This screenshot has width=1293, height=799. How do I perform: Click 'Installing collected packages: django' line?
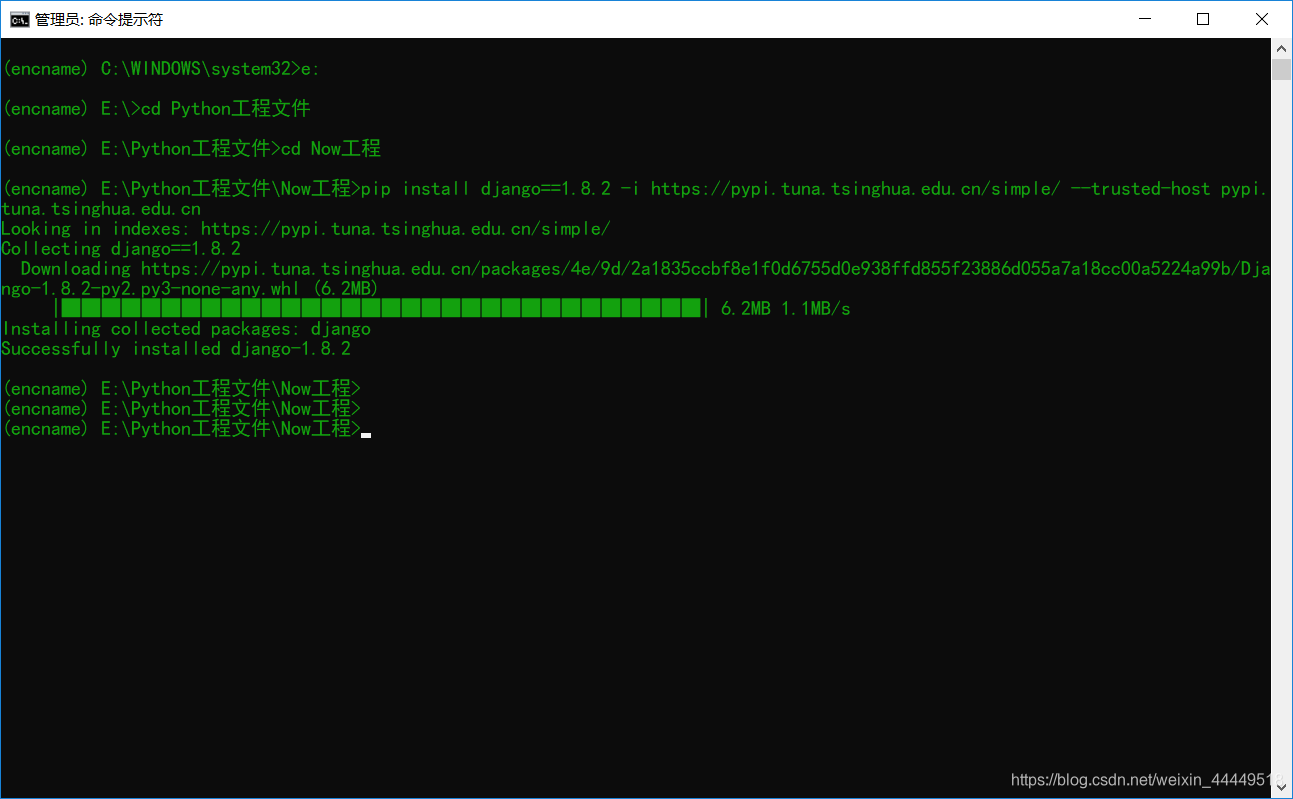tap(186, 328)
